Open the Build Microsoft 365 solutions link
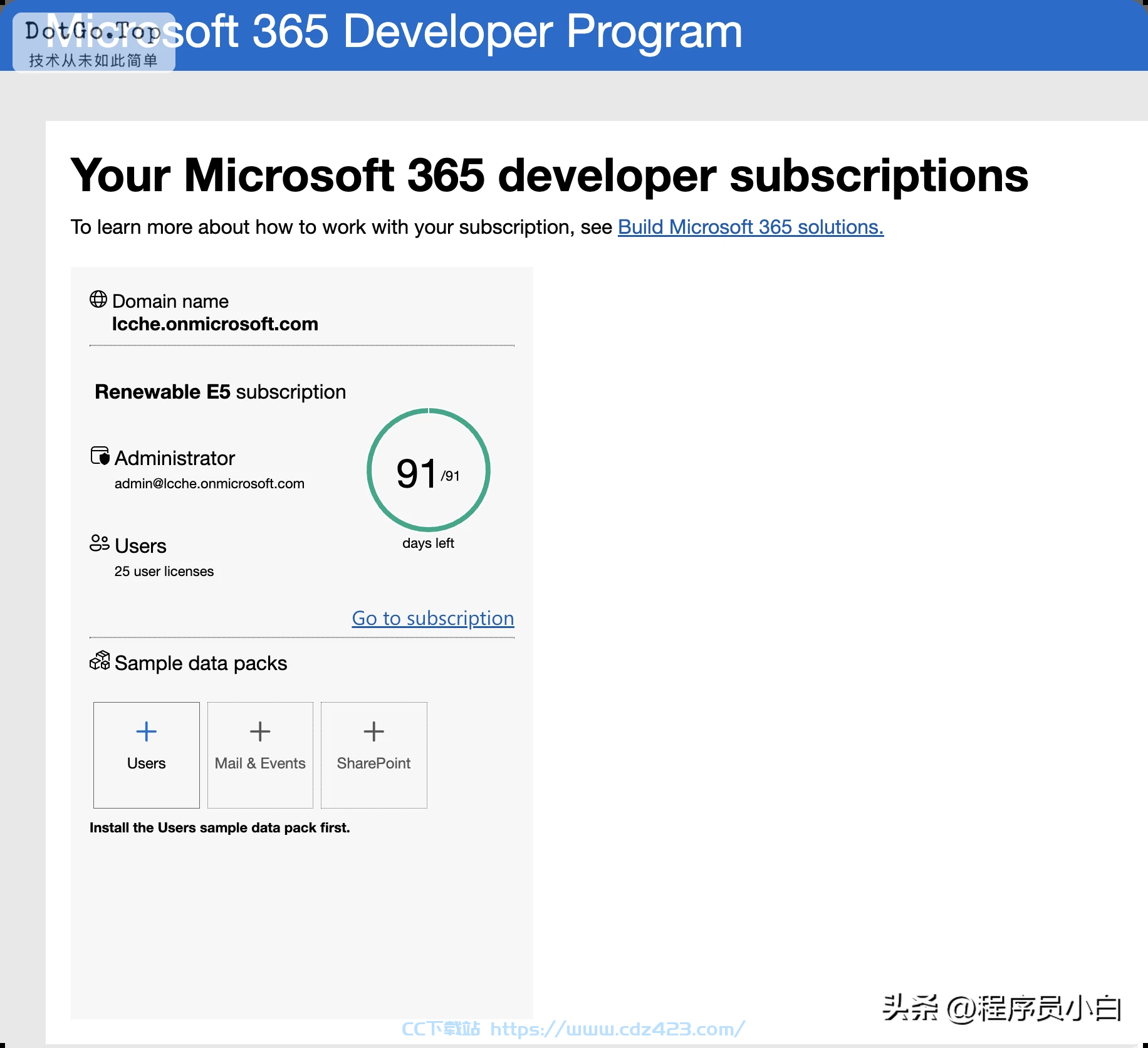This screenshot has height=1048, width=1148. (751, 227)
